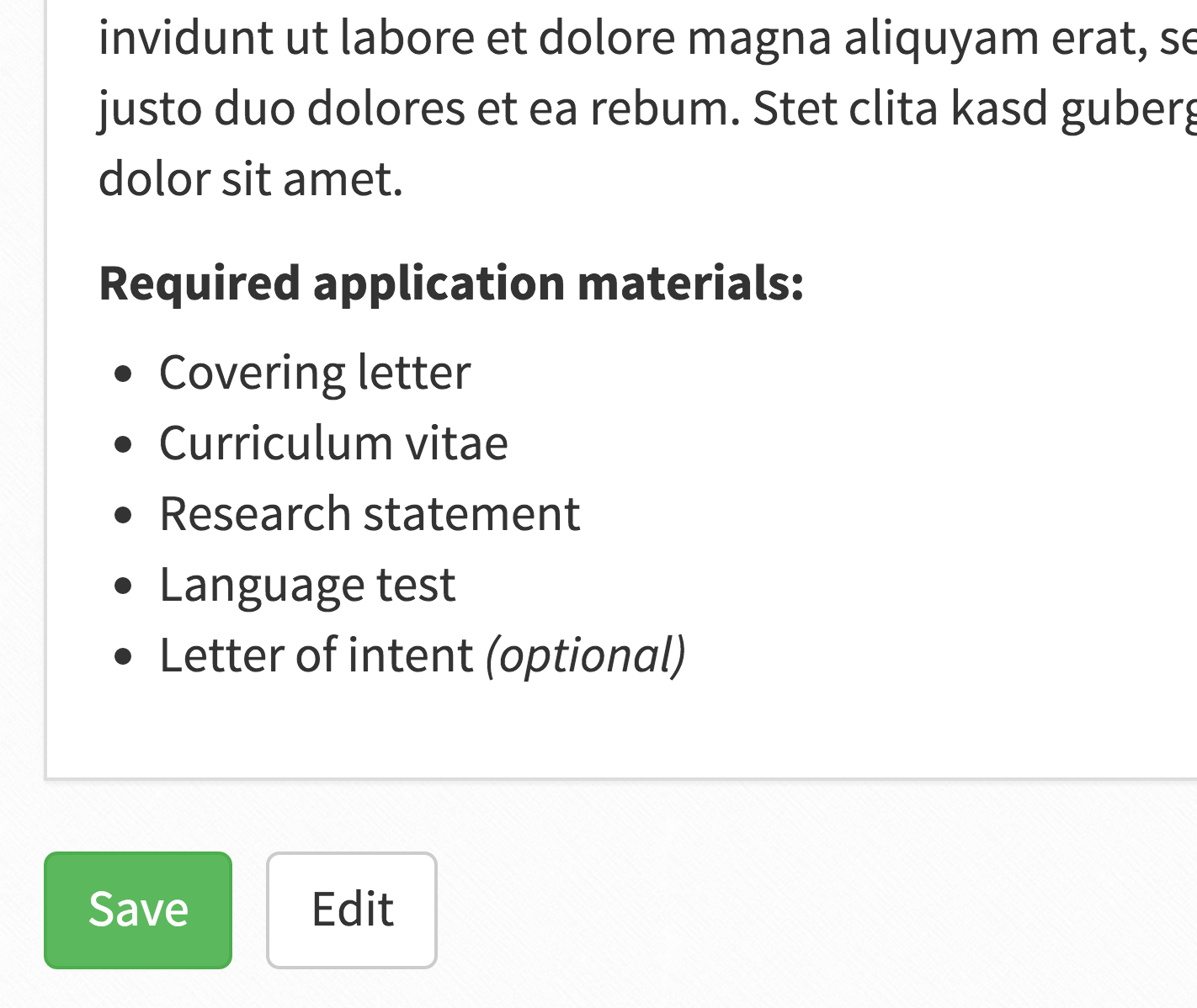
Task: Click the 'dolor sit amet.' text line
Action: (x=251, y=179)
